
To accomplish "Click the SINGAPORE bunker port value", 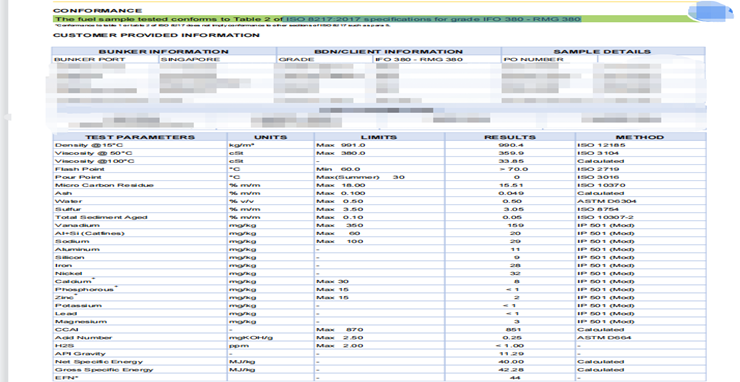I will 190,59.
